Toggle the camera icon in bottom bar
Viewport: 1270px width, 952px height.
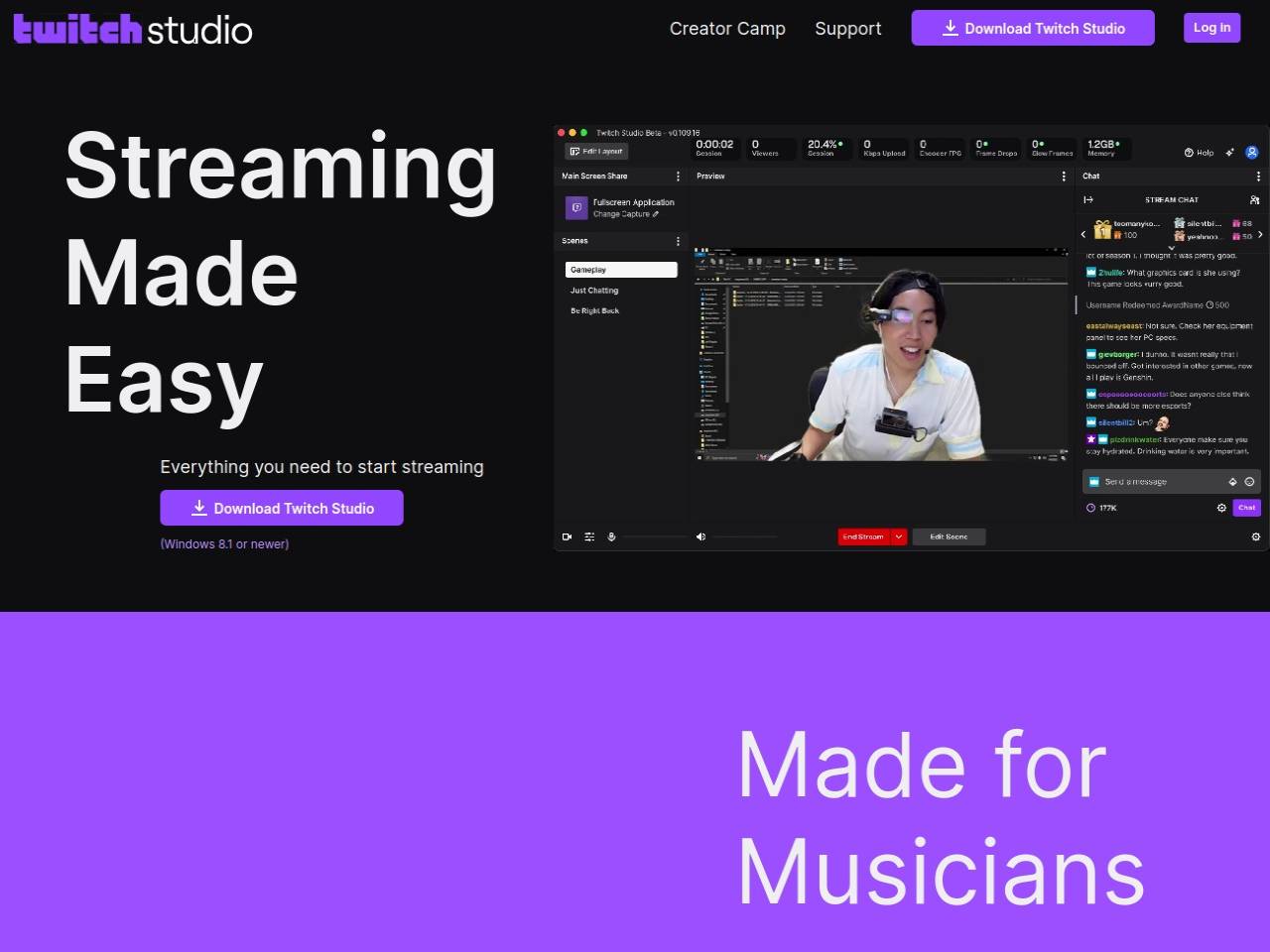coord(568,536)
